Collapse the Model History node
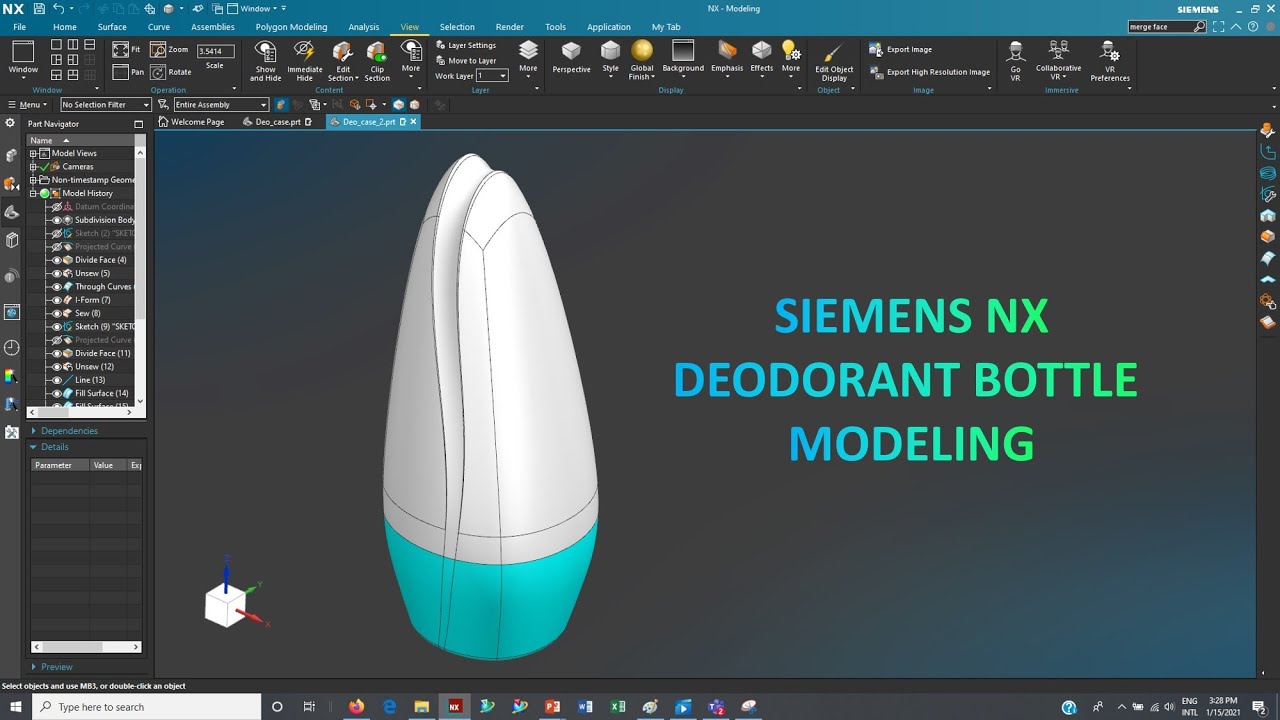 33,194
